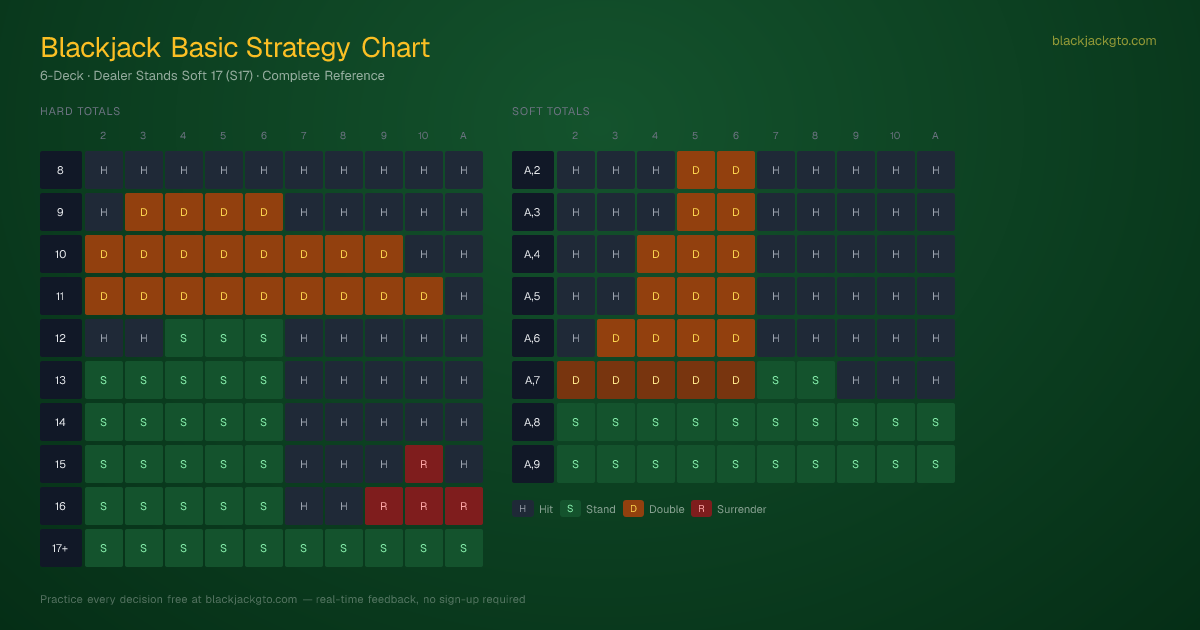Click the hard 10 versus dealer 9 double cell
1200x630 pixels.
pyautogui.click(x=384, y=254)
